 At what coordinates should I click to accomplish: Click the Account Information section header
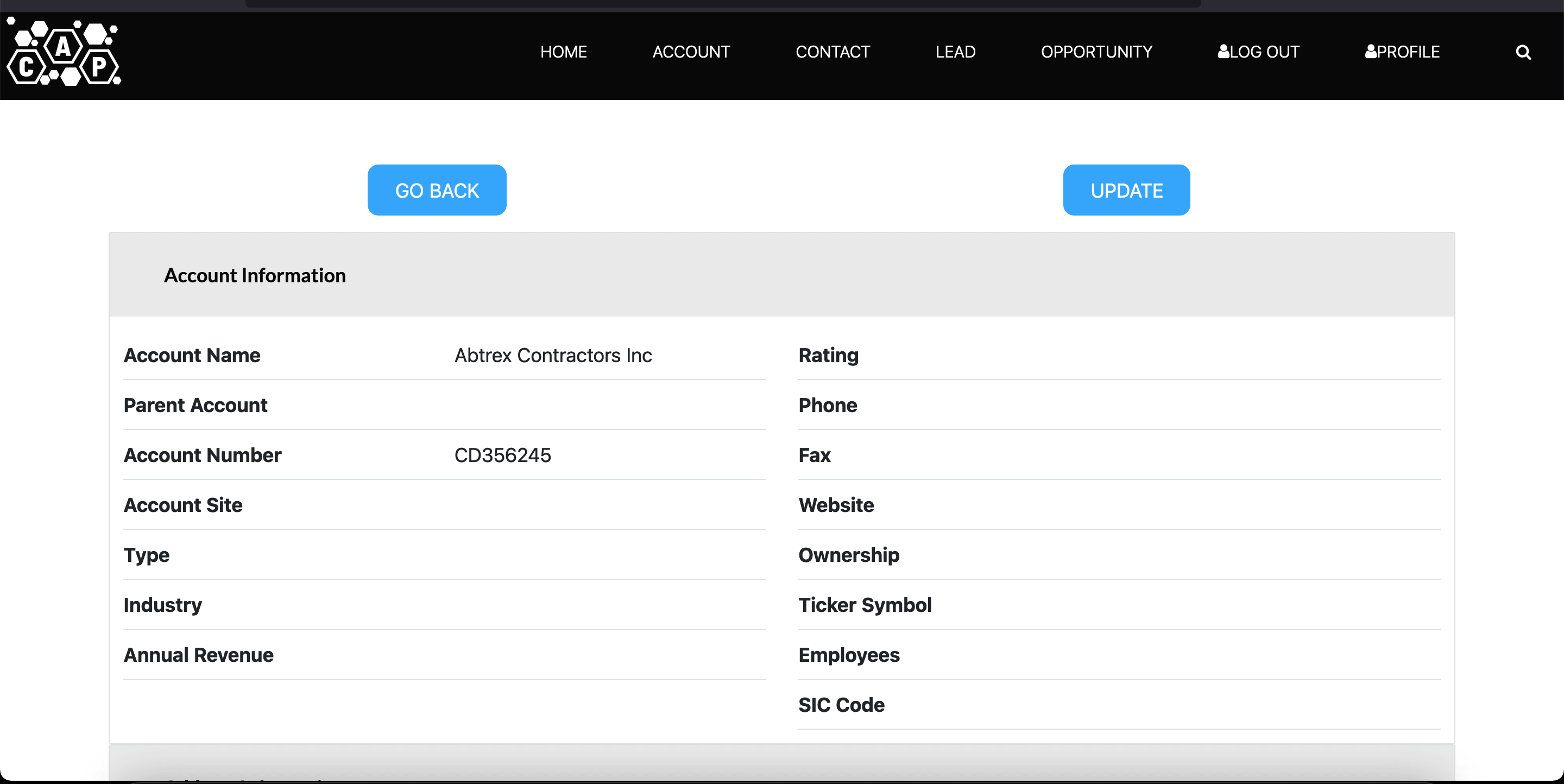(254, 275)
